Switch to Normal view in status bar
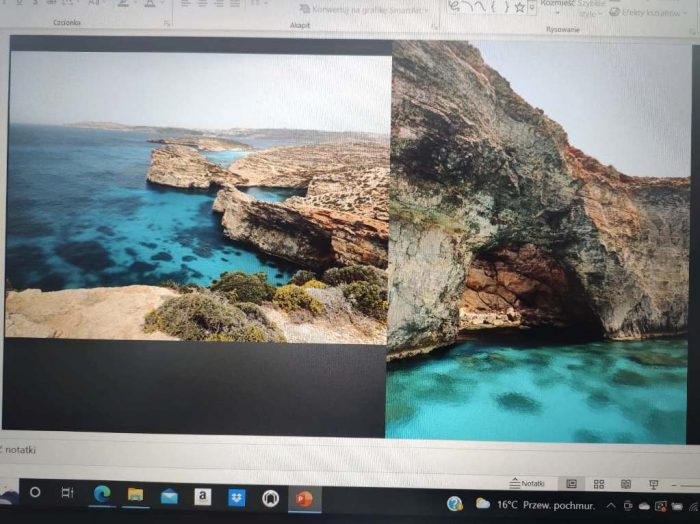Viewport: 700px width, 524px height. pyautogui.click(x=571, y=484)
